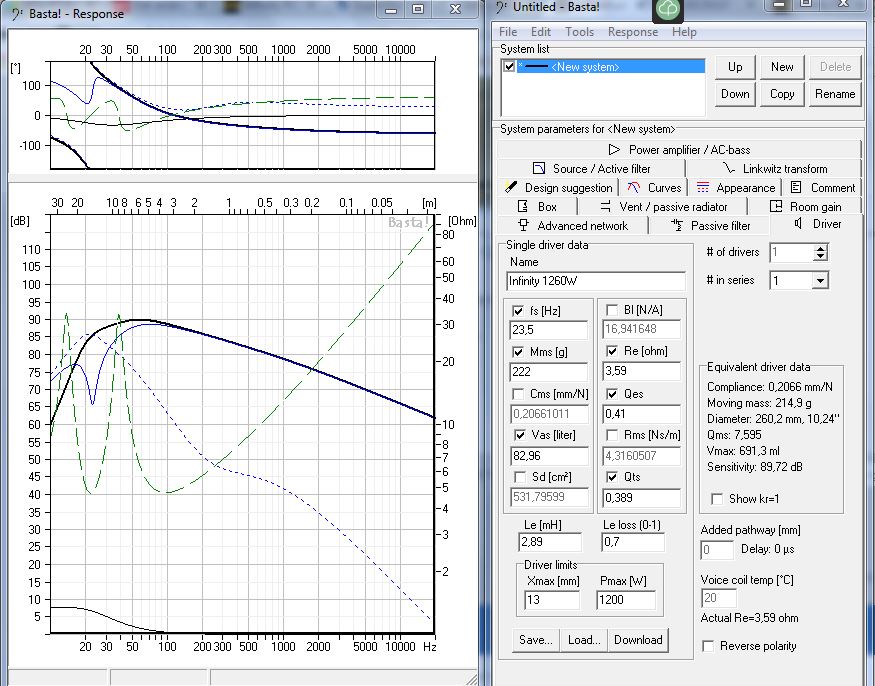Screen dimensions: 875x686
Task: Switch to the Source / Active filter tab
Action: pos(590,169)
